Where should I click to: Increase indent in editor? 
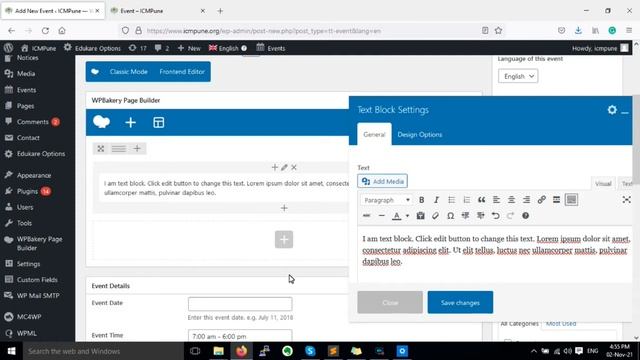480,216
